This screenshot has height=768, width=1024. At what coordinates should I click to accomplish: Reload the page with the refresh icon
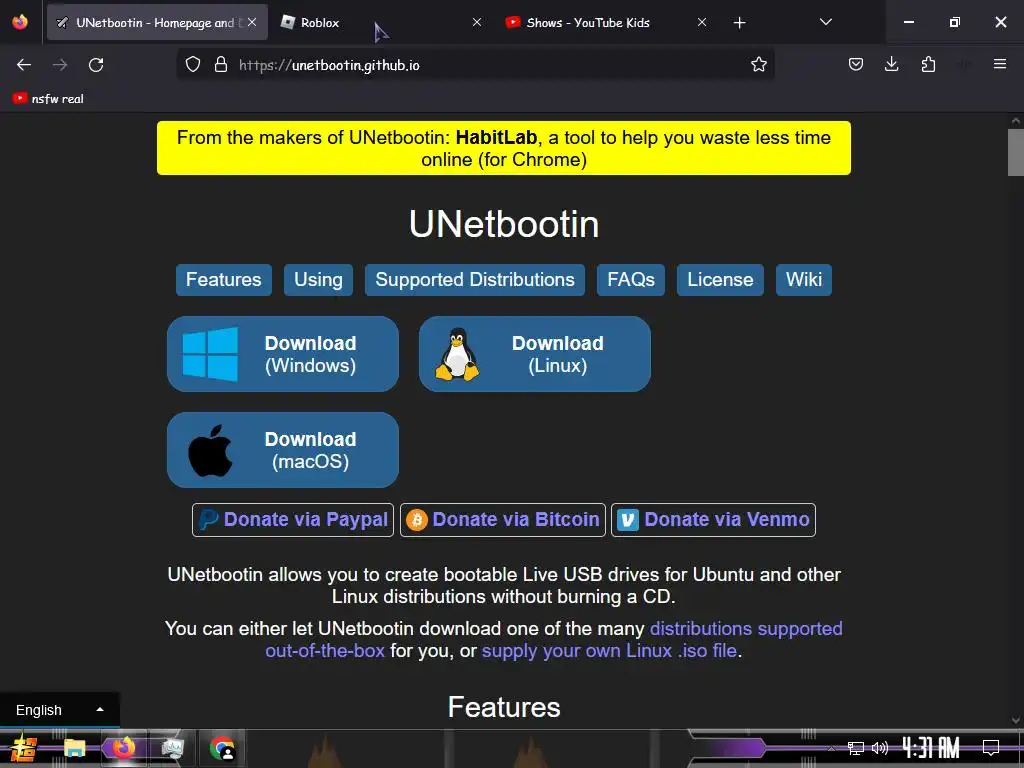[x=96, y=65]
